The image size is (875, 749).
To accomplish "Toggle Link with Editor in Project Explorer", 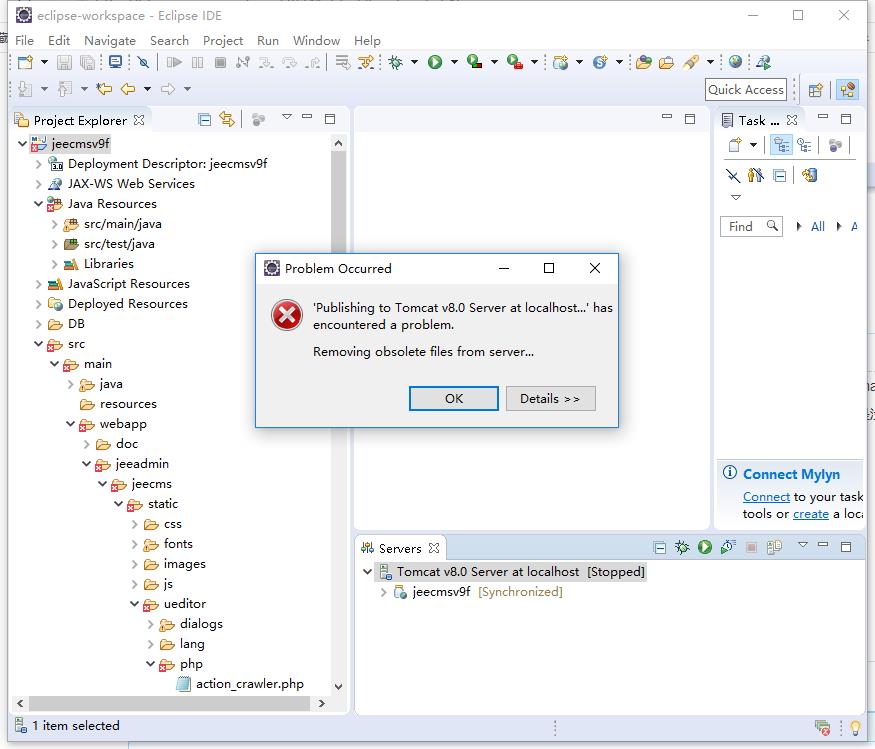I will pyautogui.click(x=227, y=119).
